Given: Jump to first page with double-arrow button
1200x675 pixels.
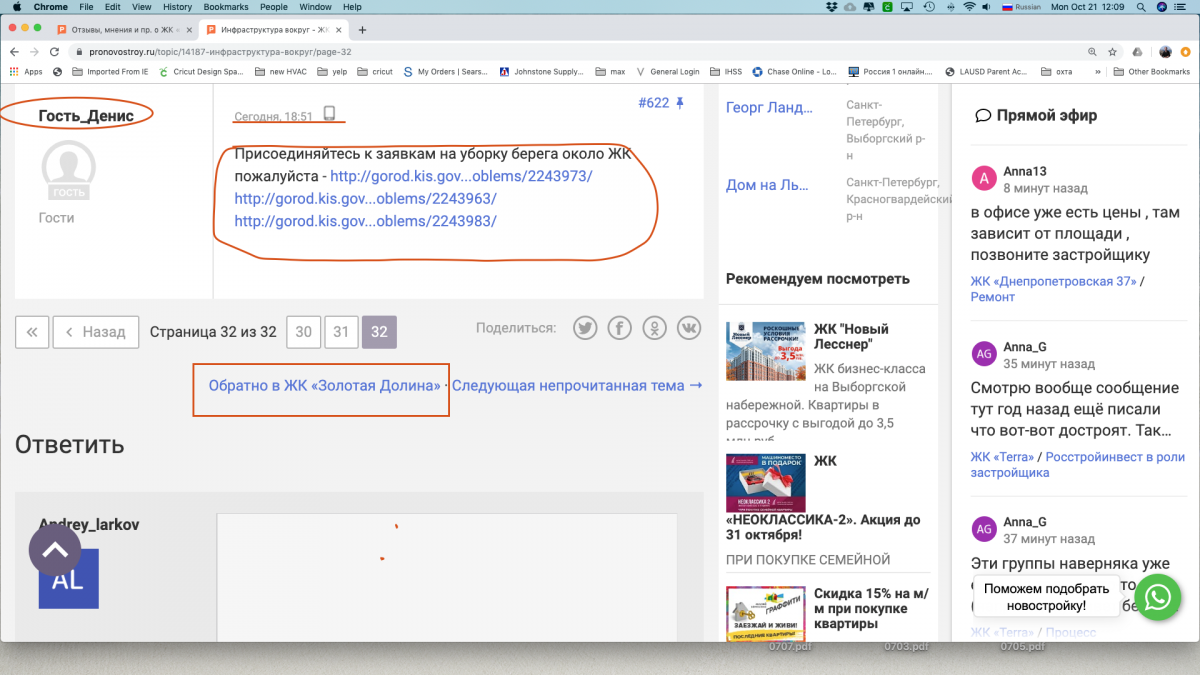Looking at the screenshot, I should click(32, 332).
